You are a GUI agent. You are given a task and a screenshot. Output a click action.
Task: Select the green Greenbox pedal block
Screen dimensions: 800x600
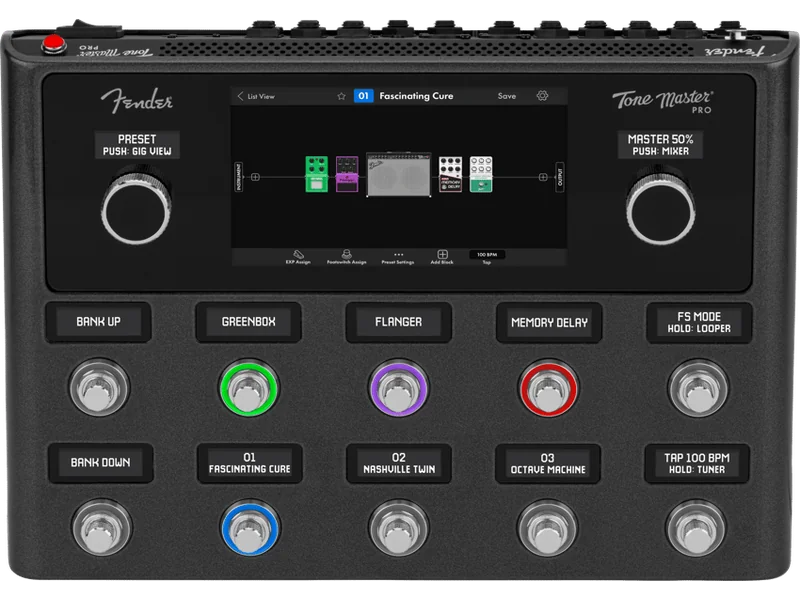coord(316,174)
